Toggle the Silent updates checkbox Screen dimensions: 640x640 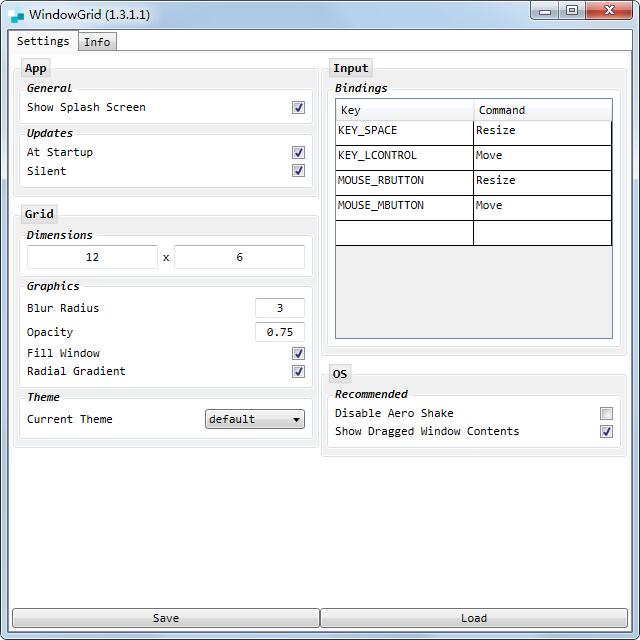point(298,171)
